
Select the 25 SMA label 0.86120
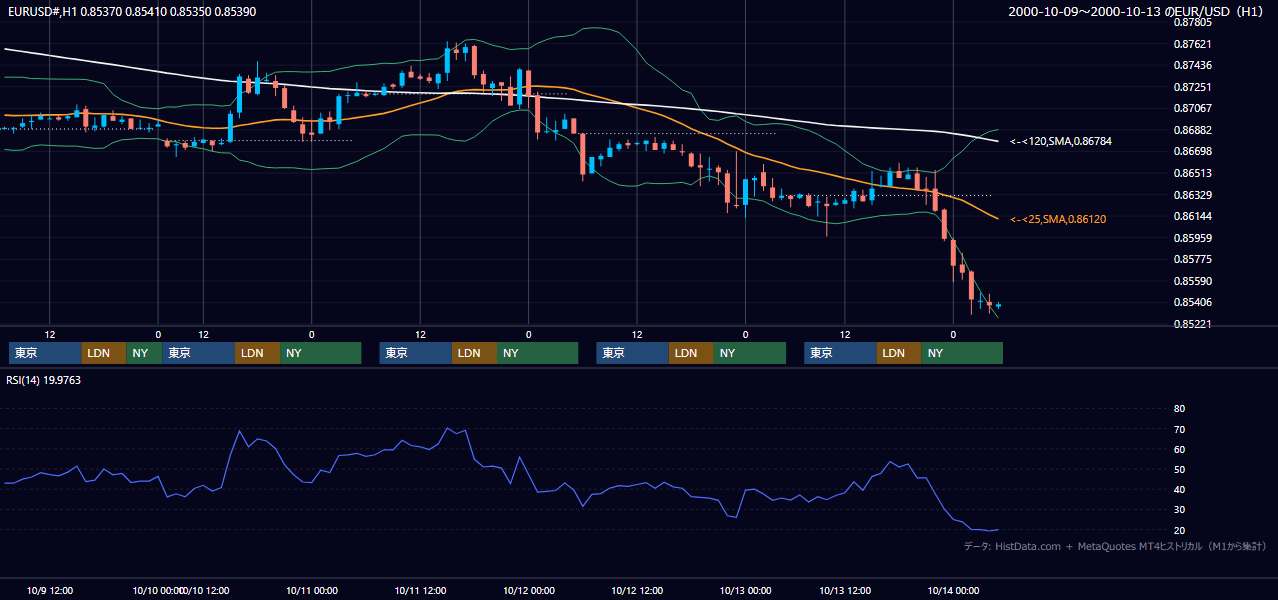pyautogui.click(x=1058, y=219)
